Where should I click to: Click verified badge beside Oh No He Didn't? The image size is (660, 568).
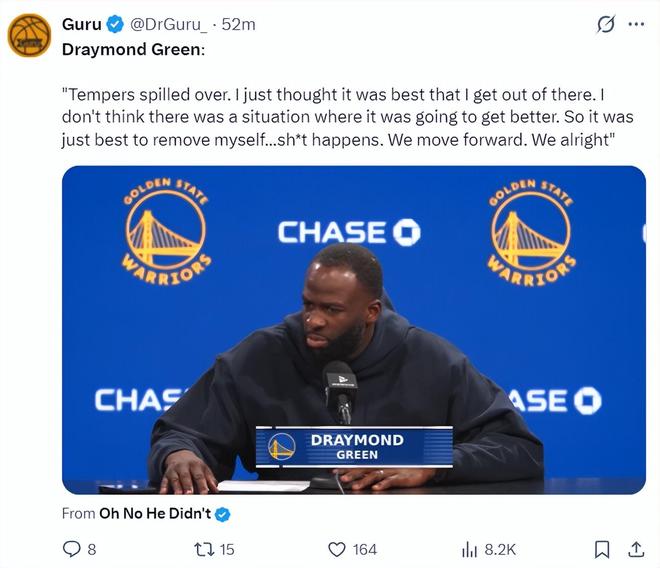tap(223, 514)
